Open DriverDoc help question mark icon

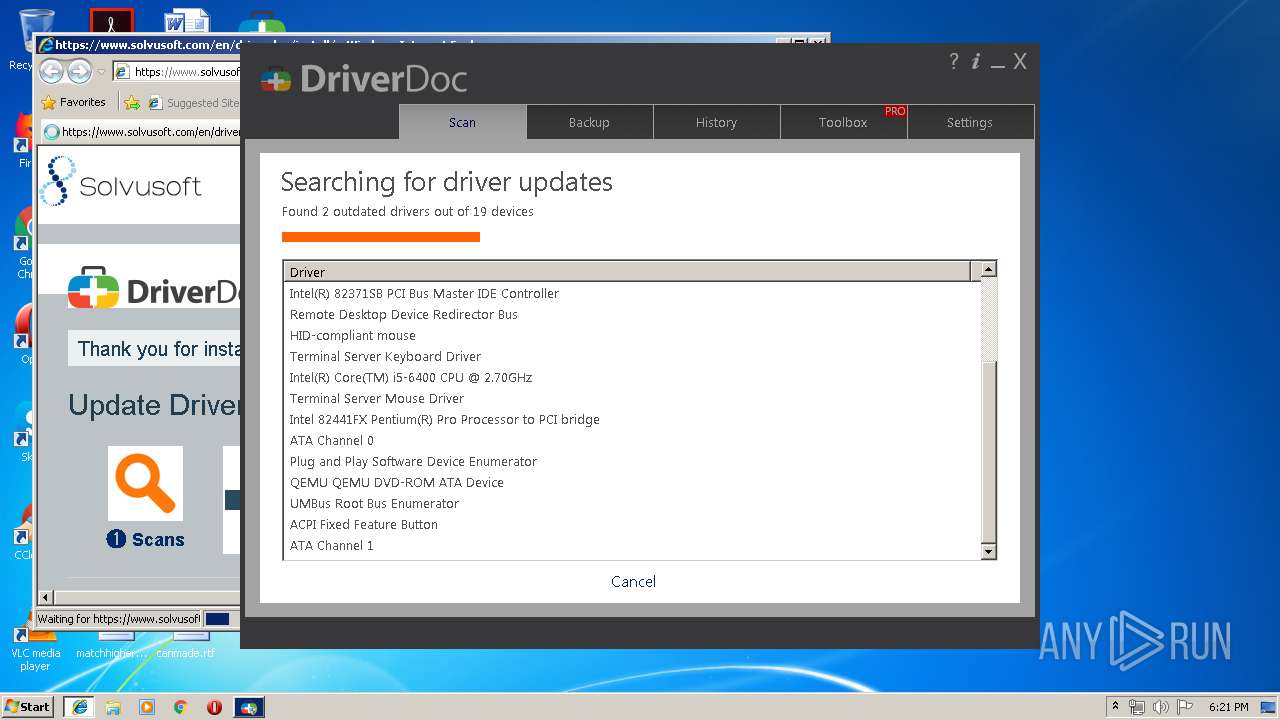pyautogui.click(x=954, y=61)
